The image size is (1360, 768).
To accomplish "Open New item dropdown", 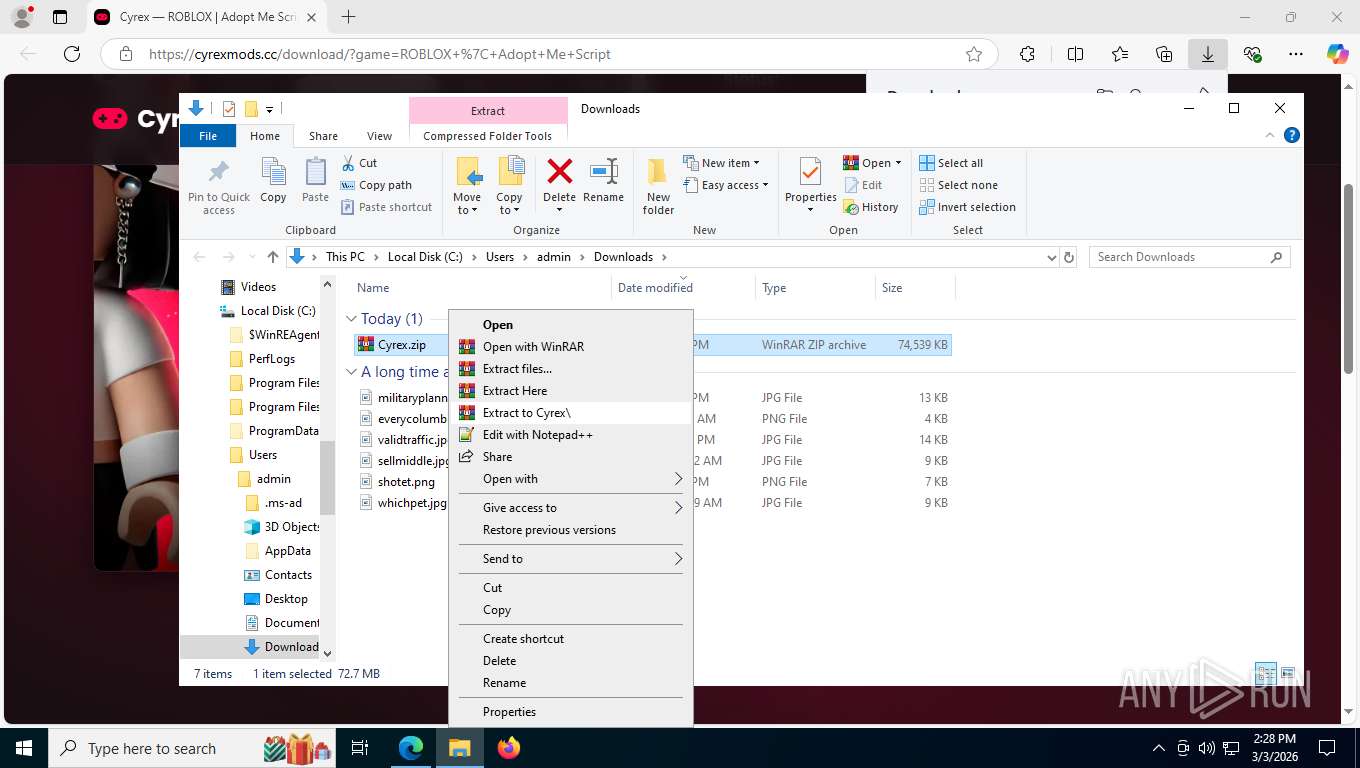I will point(722,163).
